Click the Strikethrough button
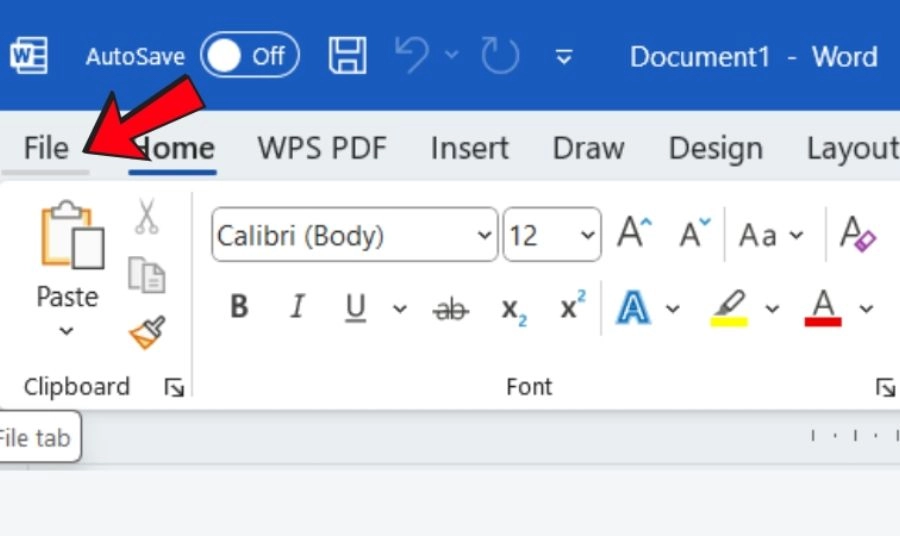Screen dimensions: 900x536 tap(450, 309)
